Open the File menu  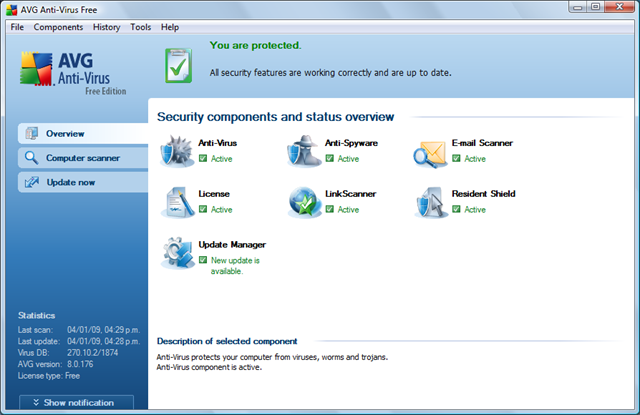point(17,27)
